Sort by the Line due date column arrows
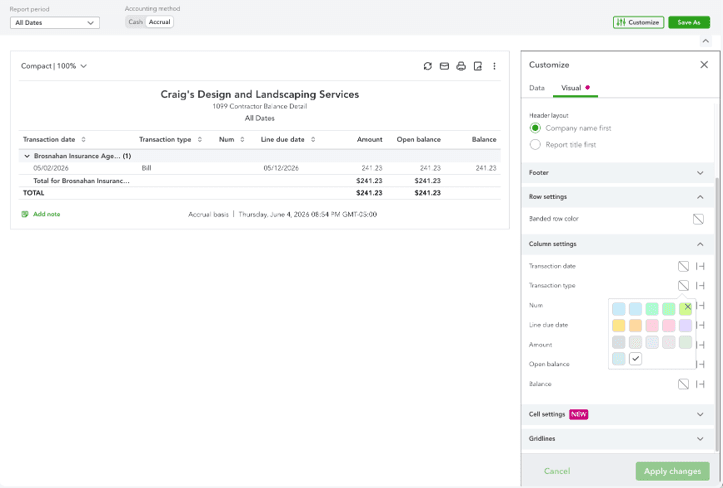The width and height of the screenshot is (723, 488). pyautogui.click(x=313, y=139)
